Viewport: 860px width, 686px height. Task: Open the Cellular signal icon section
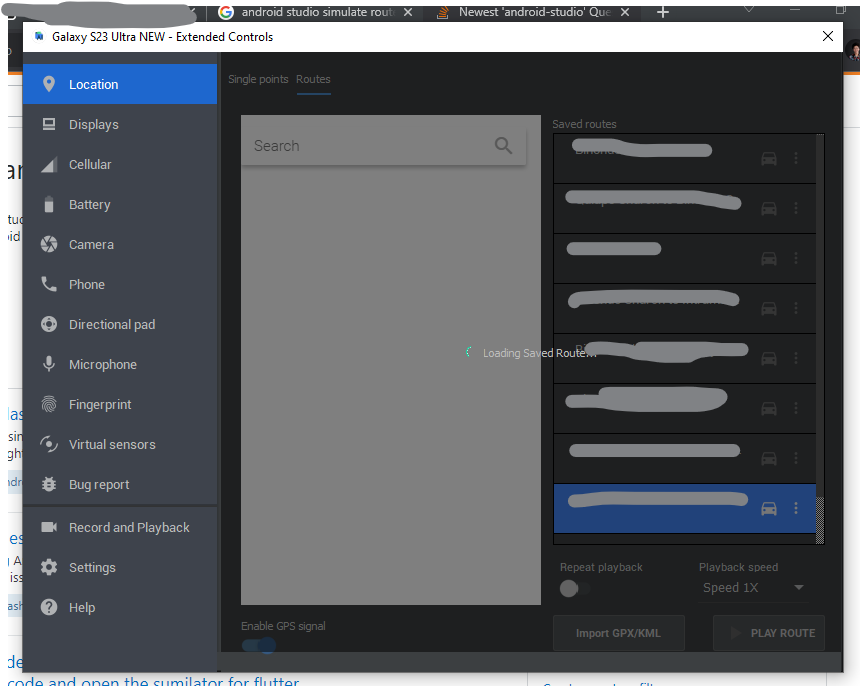click(48, 165)
